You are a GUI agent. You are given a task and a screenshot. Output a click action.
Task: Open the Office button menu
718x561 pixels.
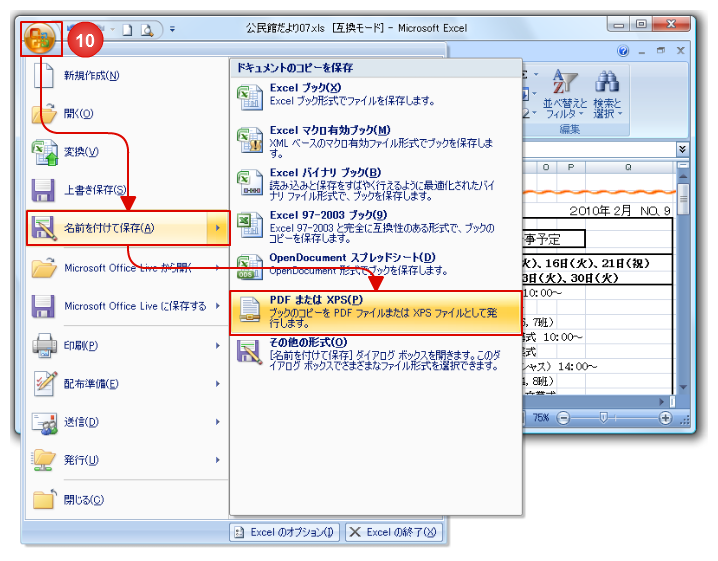pyautogui.click(x=40, y=39)
